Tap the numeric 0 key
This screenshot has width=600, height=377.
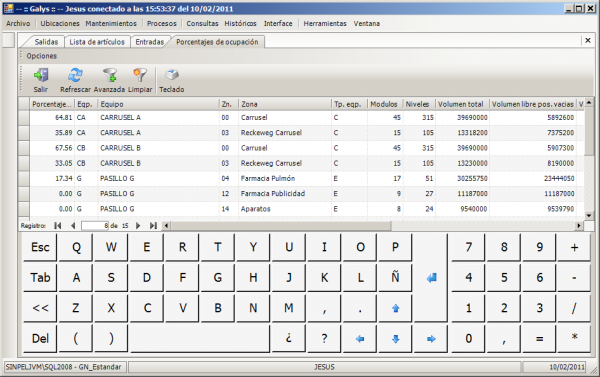click(x=468, y=338)
